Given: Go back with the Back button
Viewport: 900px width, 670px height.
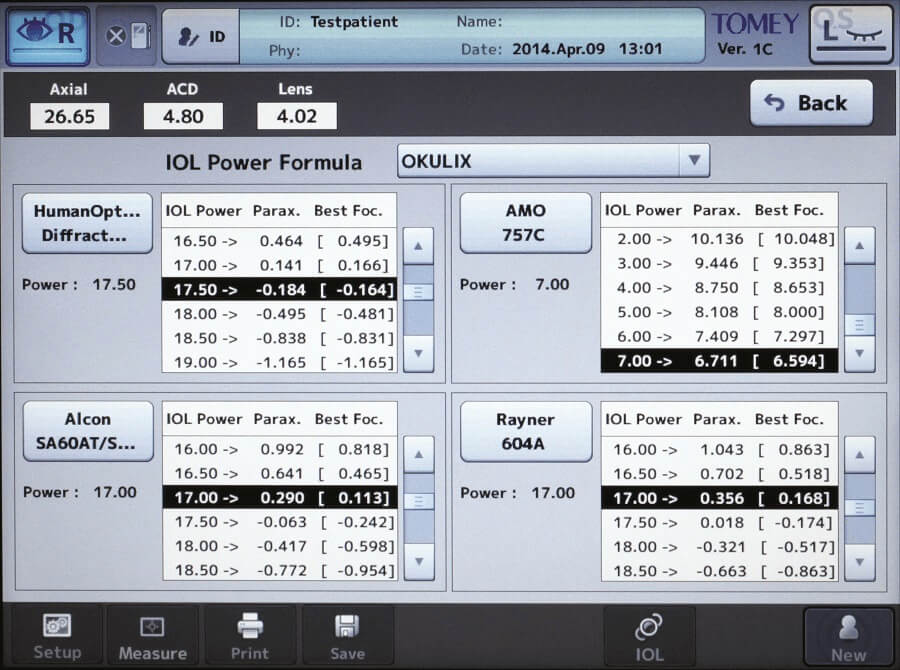Looking at the screenshot, I should pos(811,103).
